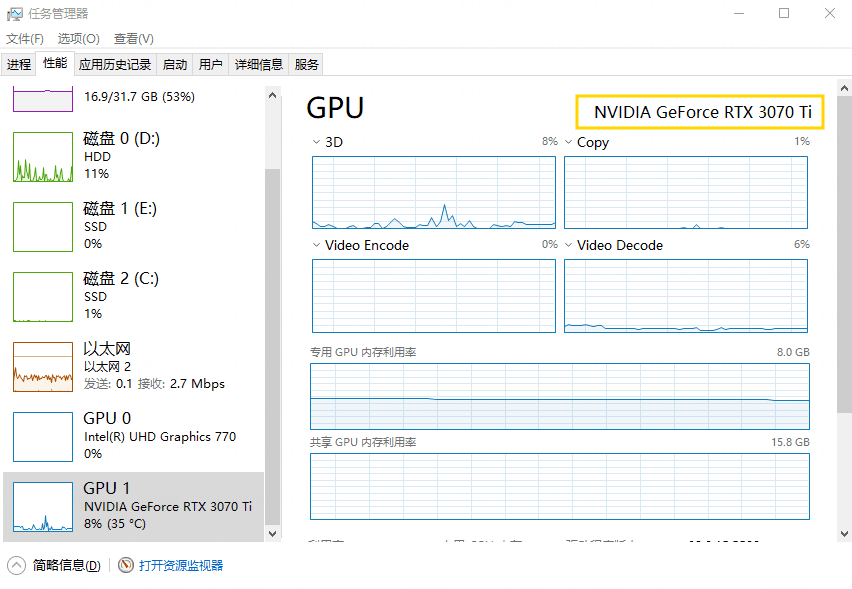
Task: Collapse to 简略信息(D) view
Action: 66,566
